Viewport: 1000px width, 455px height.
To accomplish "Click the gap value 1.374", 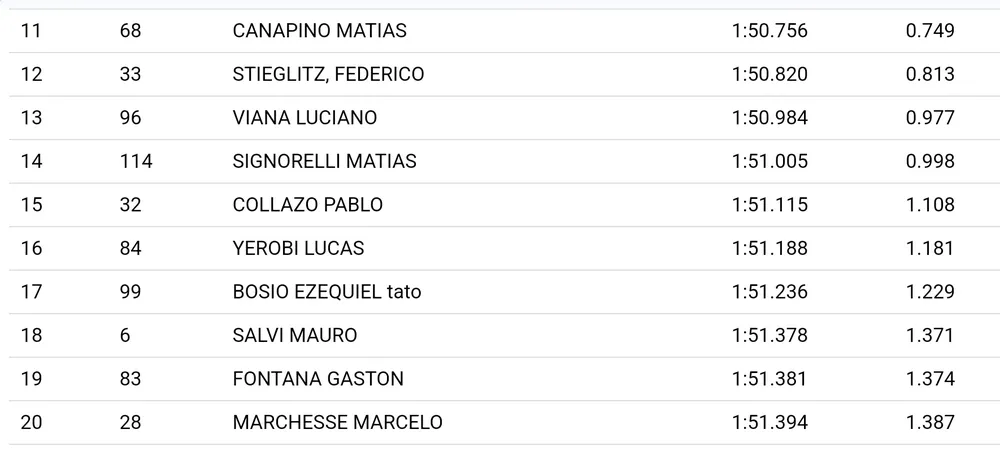I will [x=930, y=379].
